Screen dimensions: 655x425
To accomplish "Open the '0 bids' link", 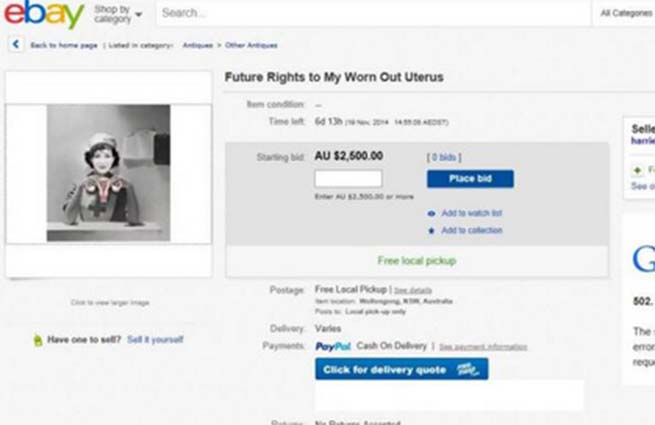I will 444,157.
